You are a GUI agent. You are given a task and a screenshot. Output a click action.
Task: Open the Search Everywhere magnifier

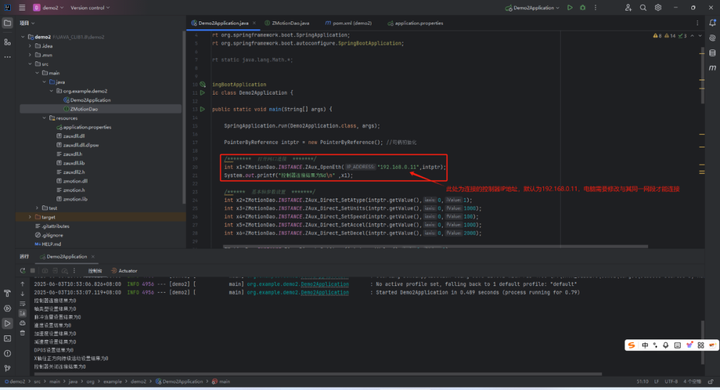click(x=643, y=8)
